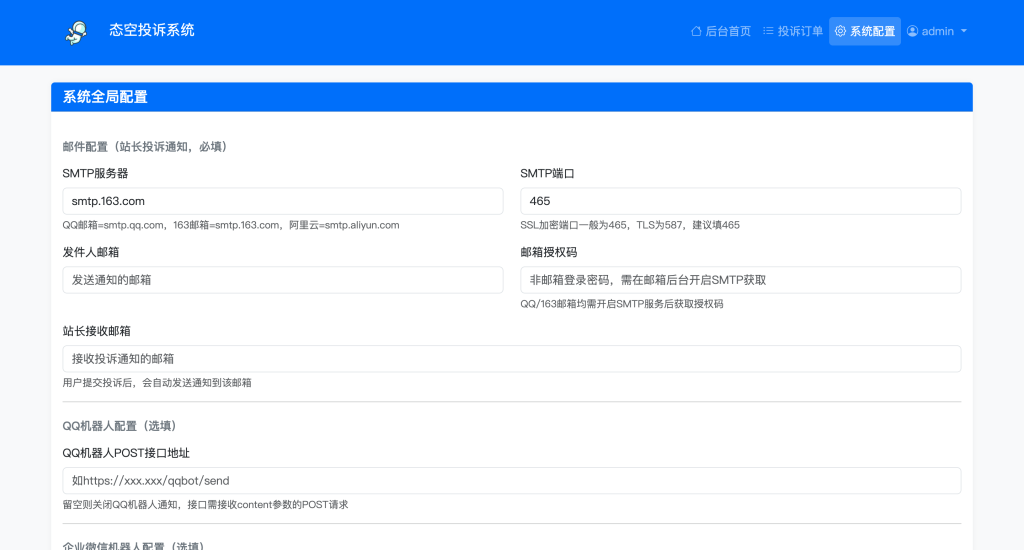Image resolution: width=1024 pixels, height=550 pixels.
Task: Open the 后台首页 navigation item
Action: [721, 31]
